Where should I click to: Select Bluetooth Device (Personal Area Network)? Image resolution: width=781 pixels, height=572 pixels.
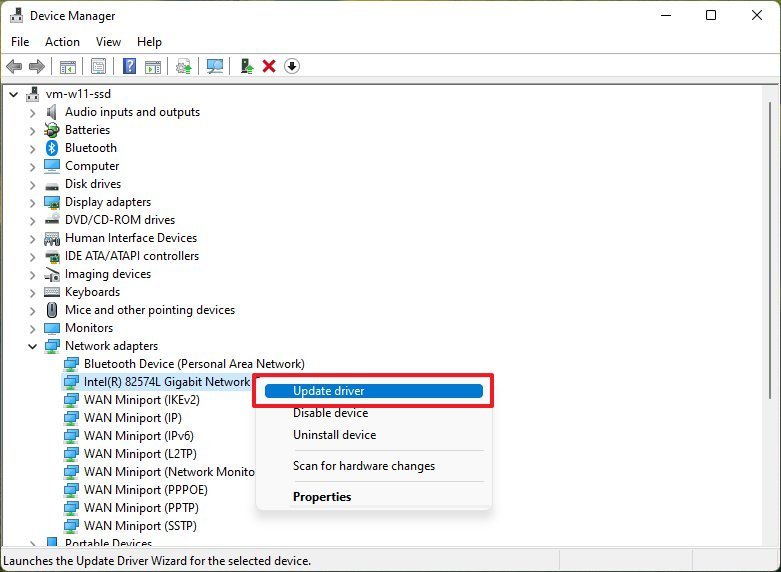[194, 364]
